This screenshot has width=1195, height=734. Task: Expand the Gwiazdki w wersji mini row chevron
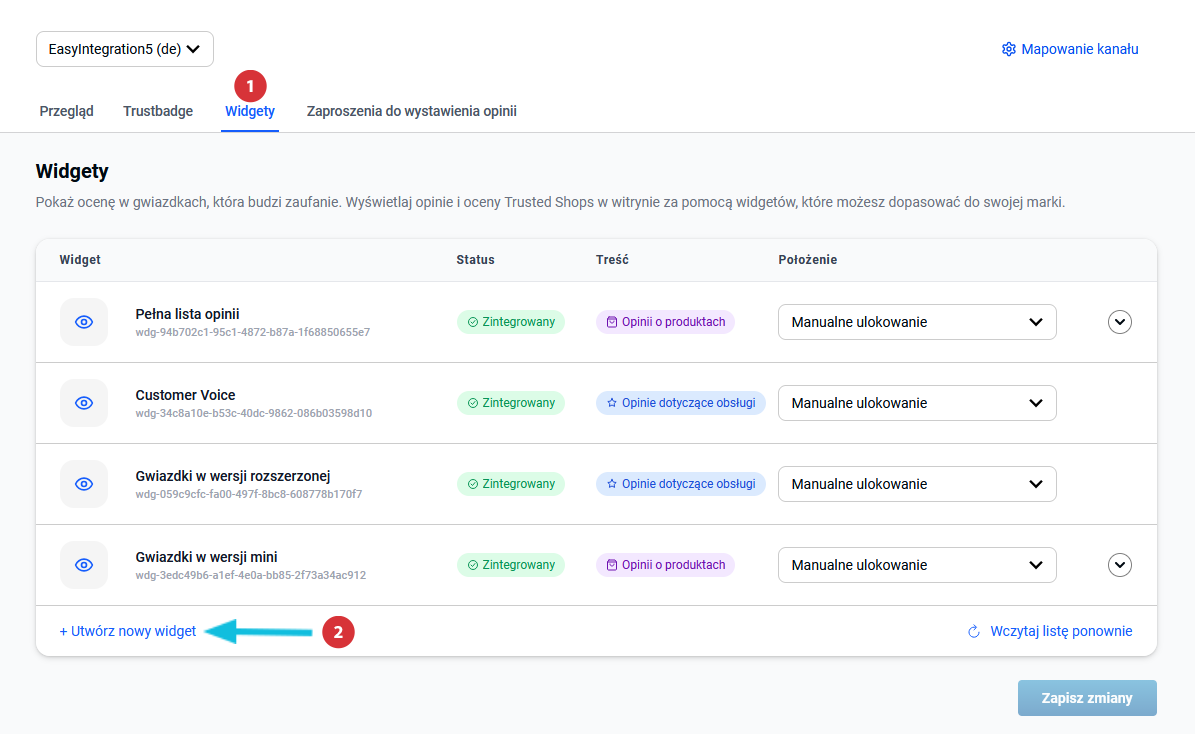click(x=1120, y=565)
